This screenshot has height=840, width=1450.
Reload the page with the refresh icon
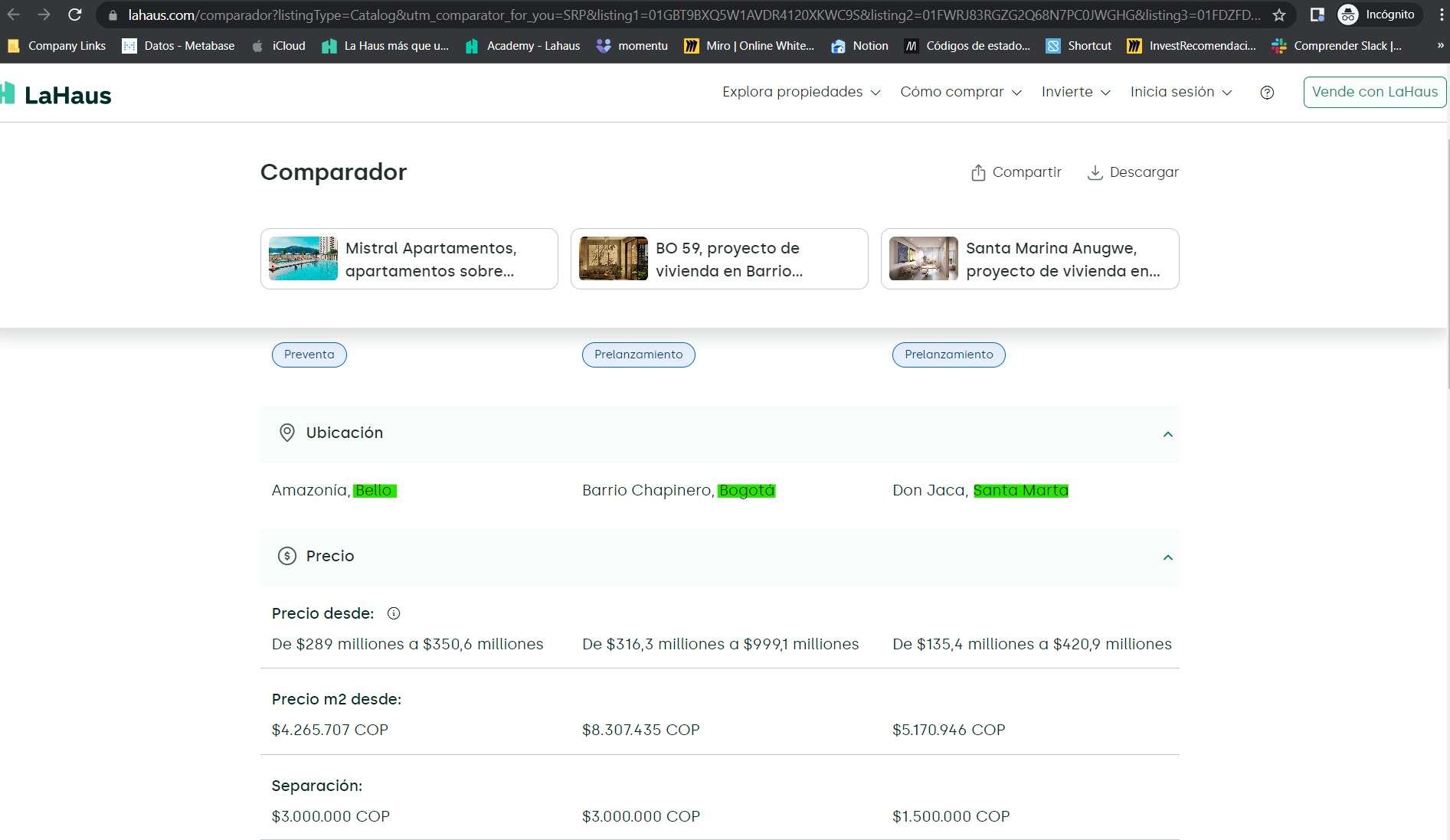click(74, 15)
